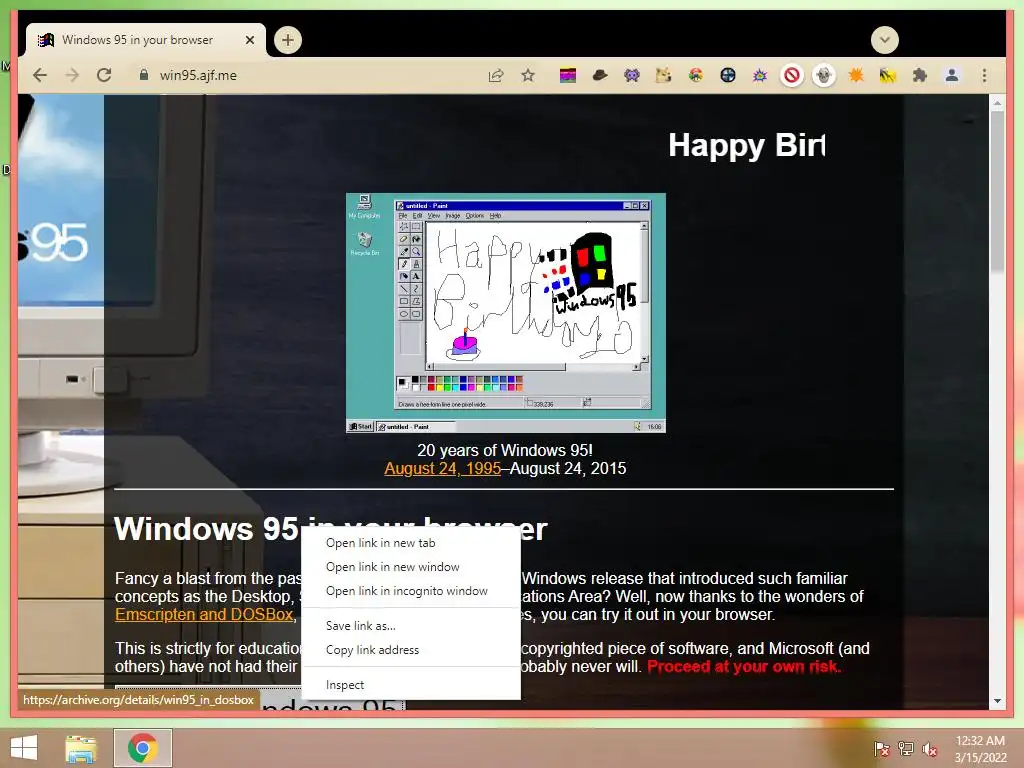Open the Chrome profile avatar icon
The image size is (1024, 768).
point(952,76)
